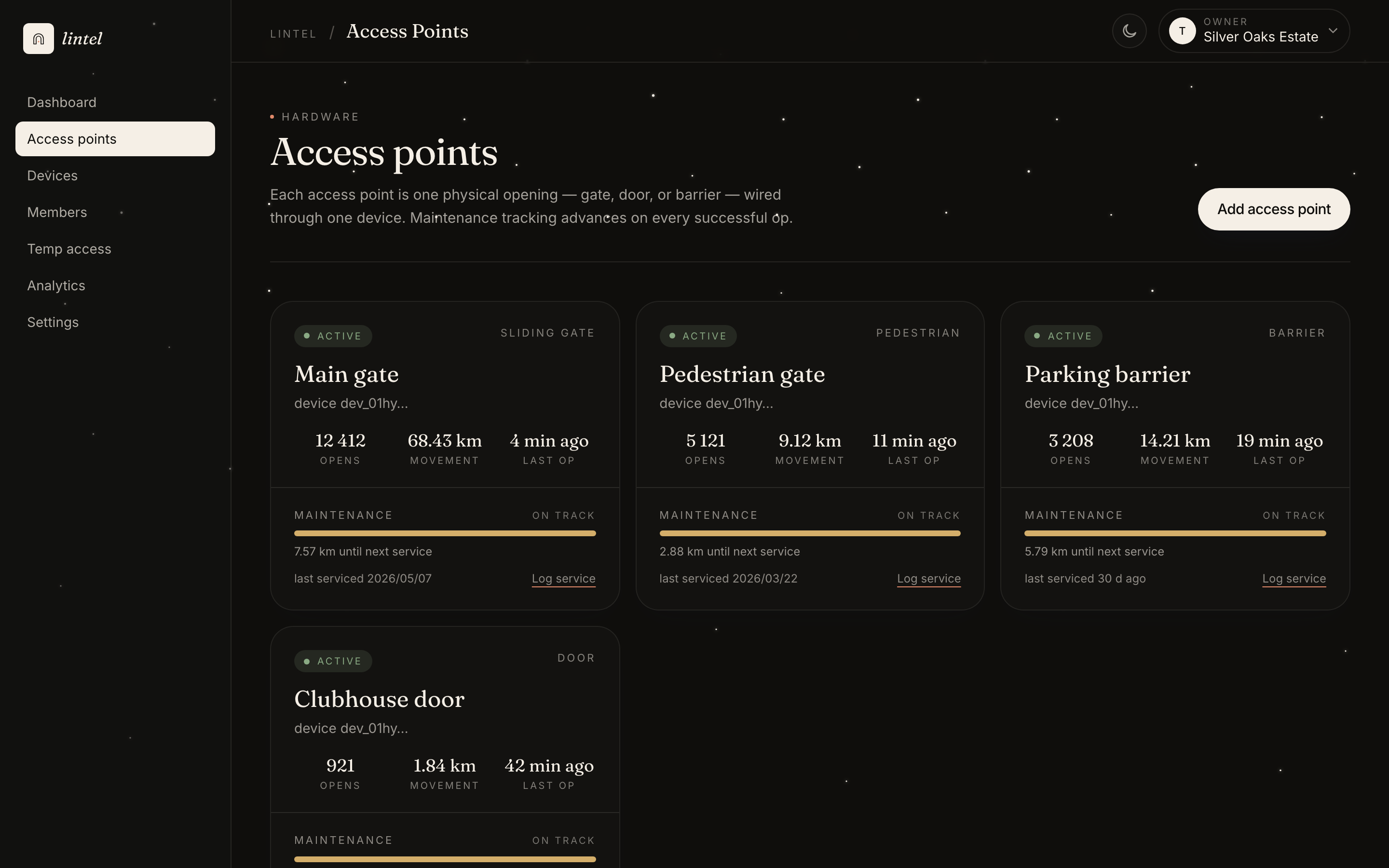Go to Devices page
Viewport: 1389px width, 868px height.
click(x=115, y=176)
